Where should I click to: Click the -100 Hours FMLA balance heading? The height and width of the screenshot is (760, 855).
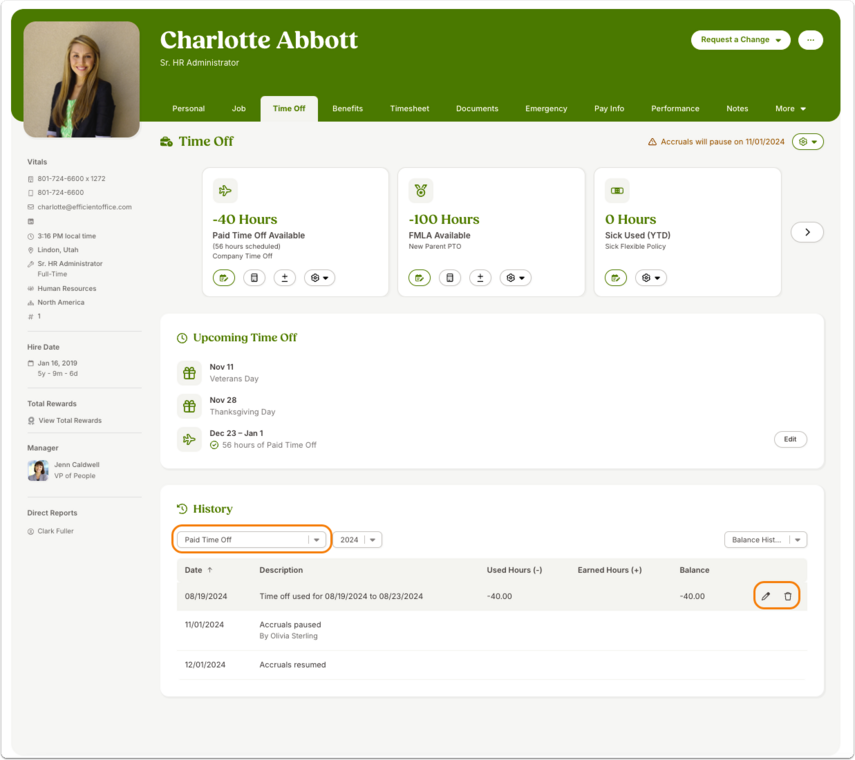444,219
